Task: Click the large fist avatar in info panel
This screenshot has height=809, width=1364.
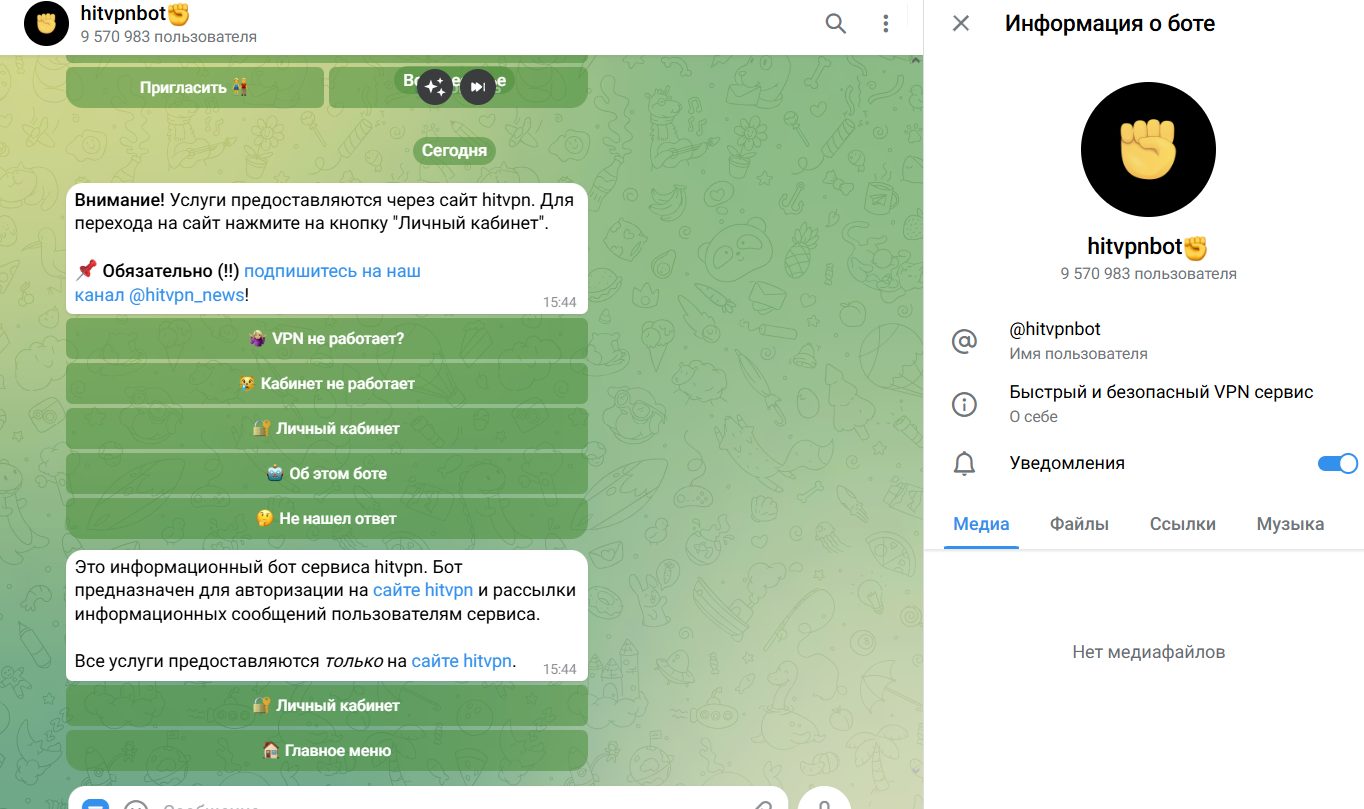Action: [1148, 149]
